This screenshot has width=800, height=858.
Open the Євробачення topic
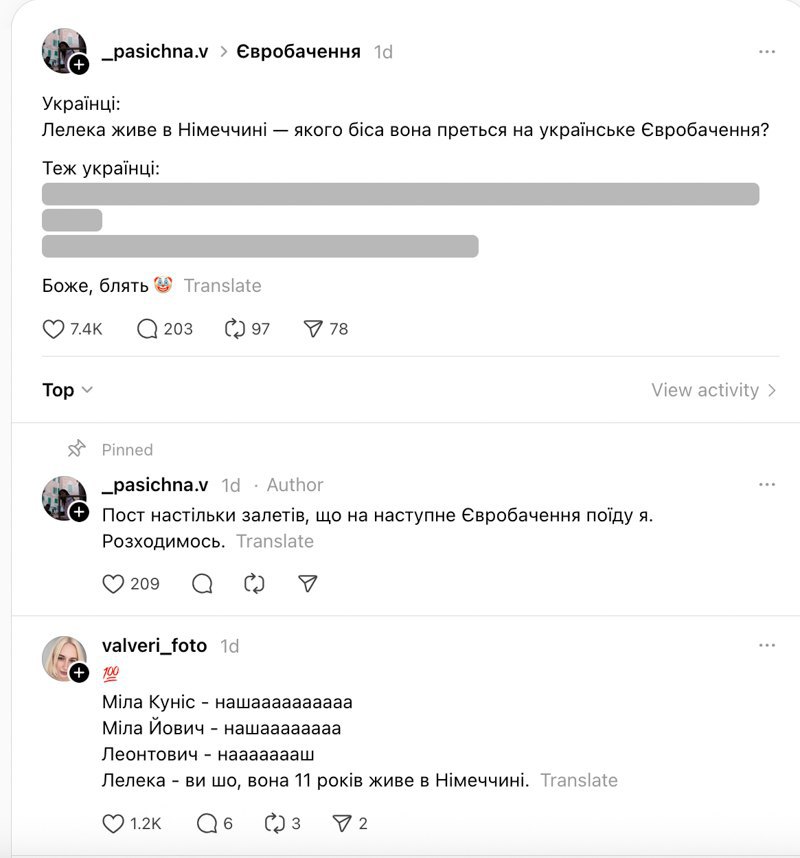click(298, 52)
